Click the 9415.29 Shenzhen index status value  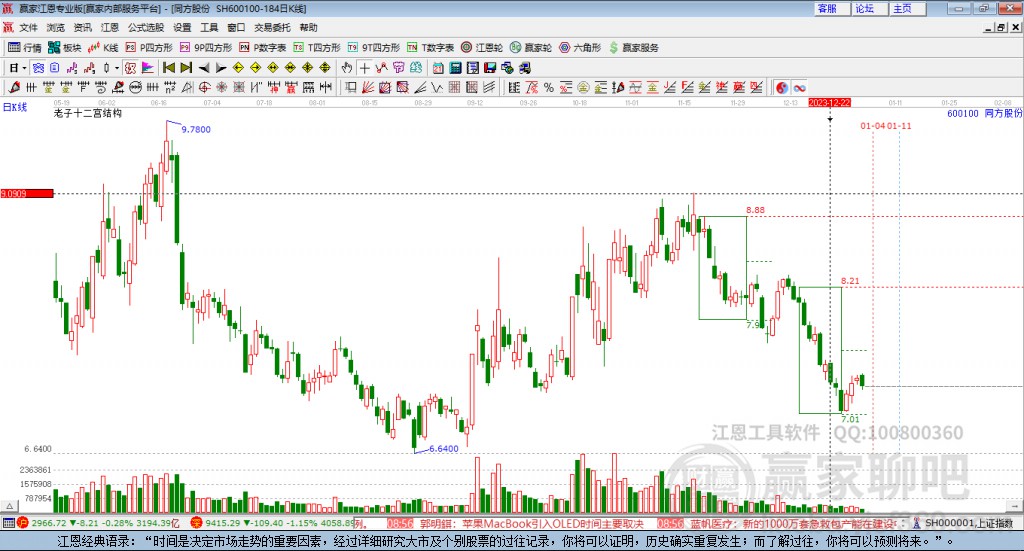[223, 523]
